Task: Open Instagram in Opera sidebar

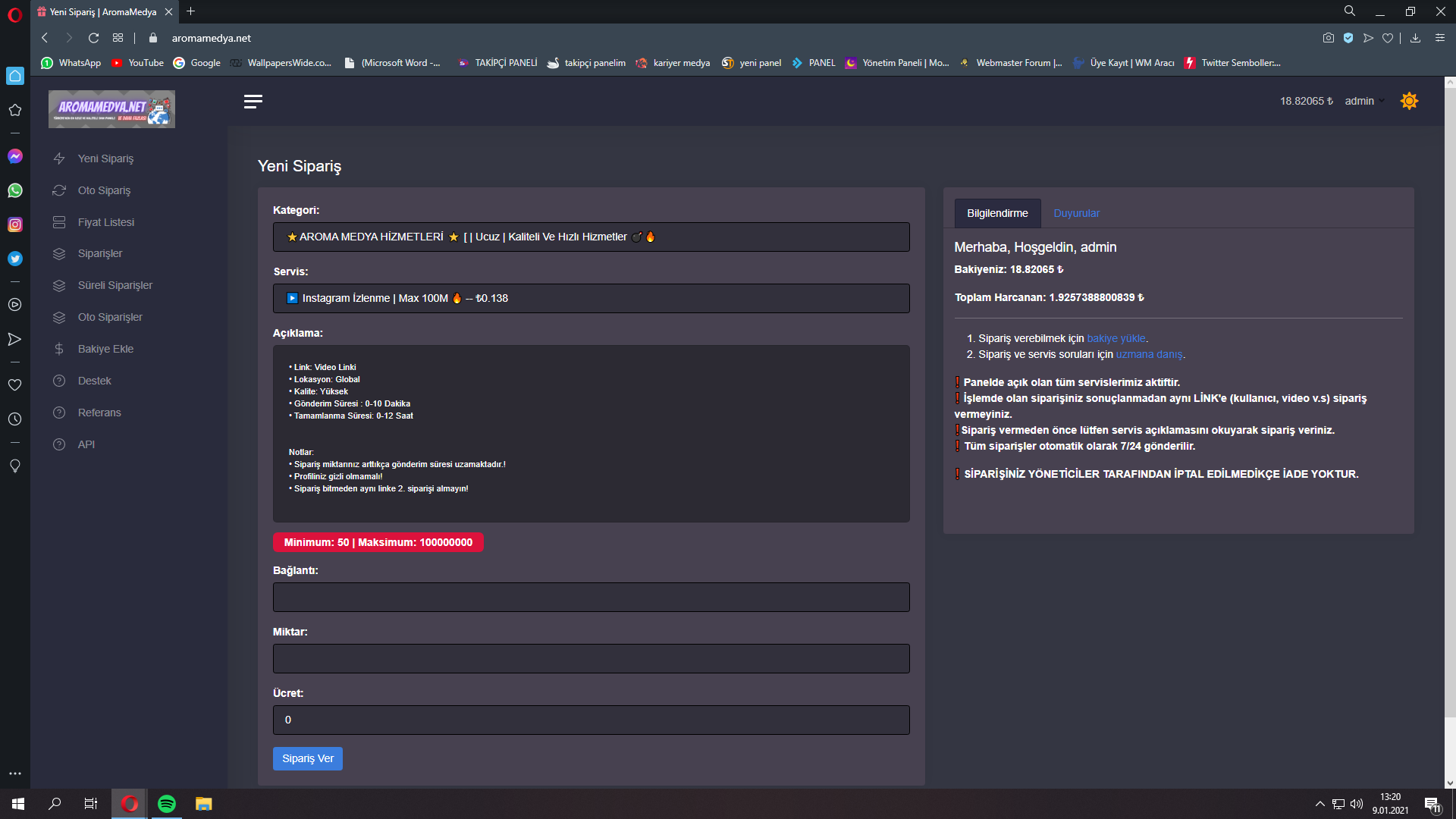Action: coord(15,224)
